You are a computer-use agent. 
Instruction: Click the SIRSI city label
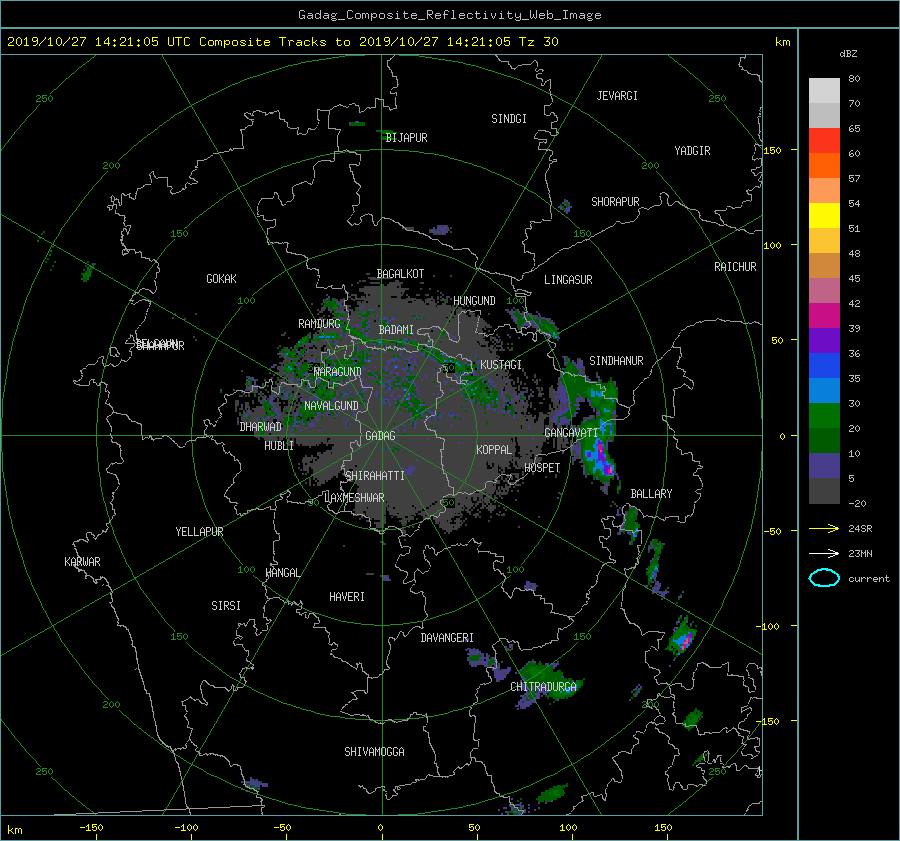pyautogui.click(x=226, y=606)
